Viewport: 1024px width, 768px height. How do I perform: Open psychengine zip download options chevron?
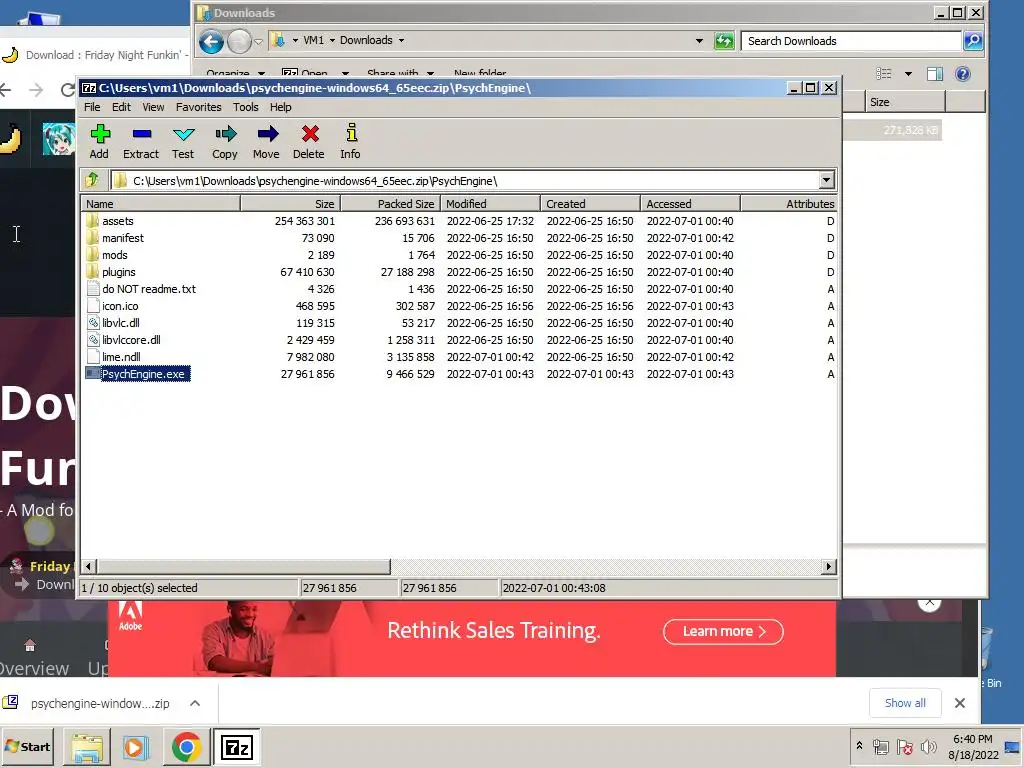click(195, 703)
